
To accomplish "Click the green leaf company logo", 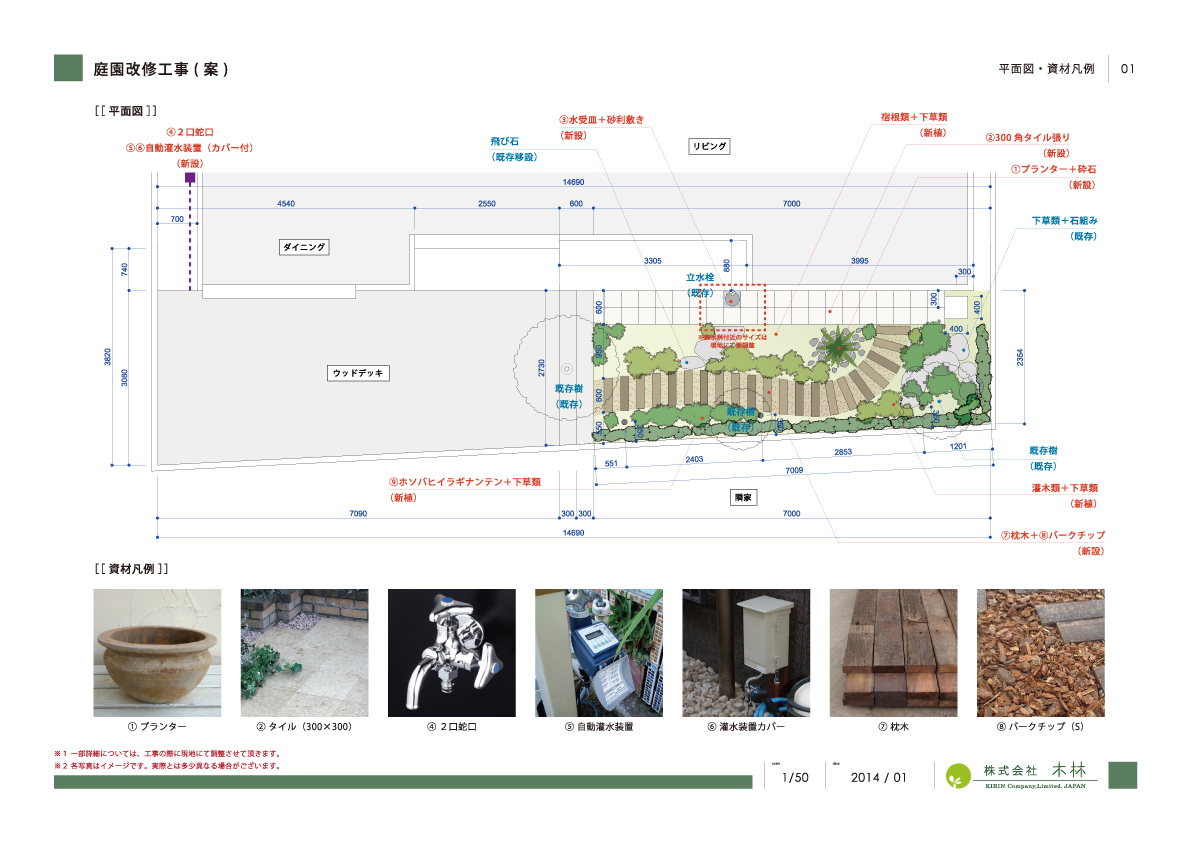I will coord(959,776).
